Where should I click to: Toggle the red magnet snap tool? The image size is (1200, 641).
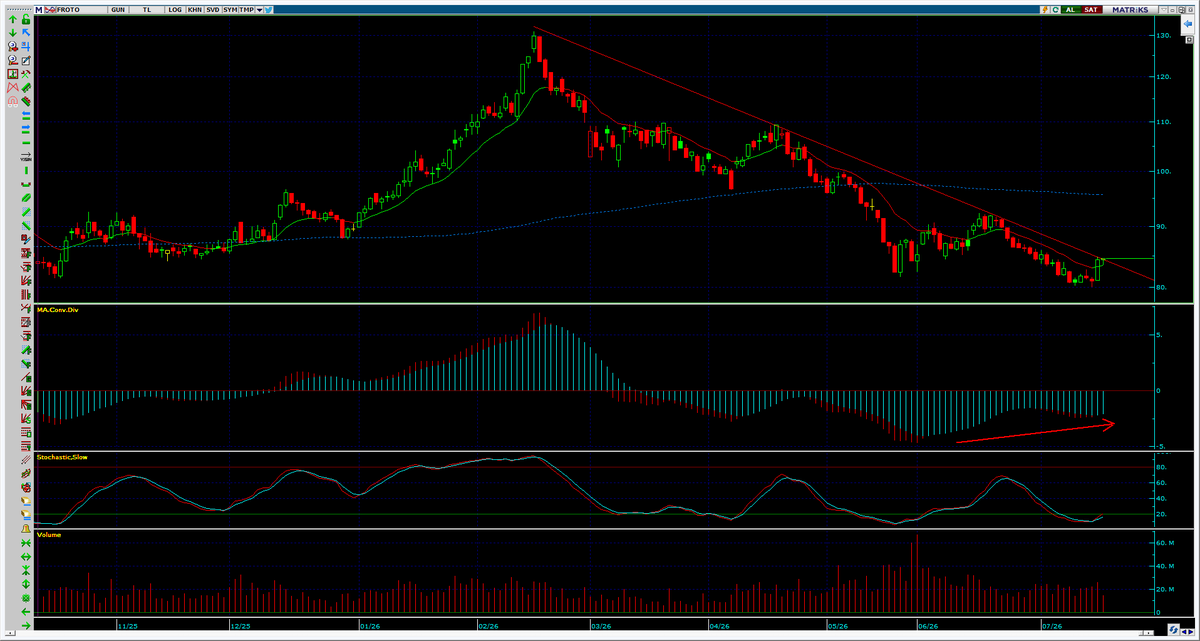[x=13, y=101]
